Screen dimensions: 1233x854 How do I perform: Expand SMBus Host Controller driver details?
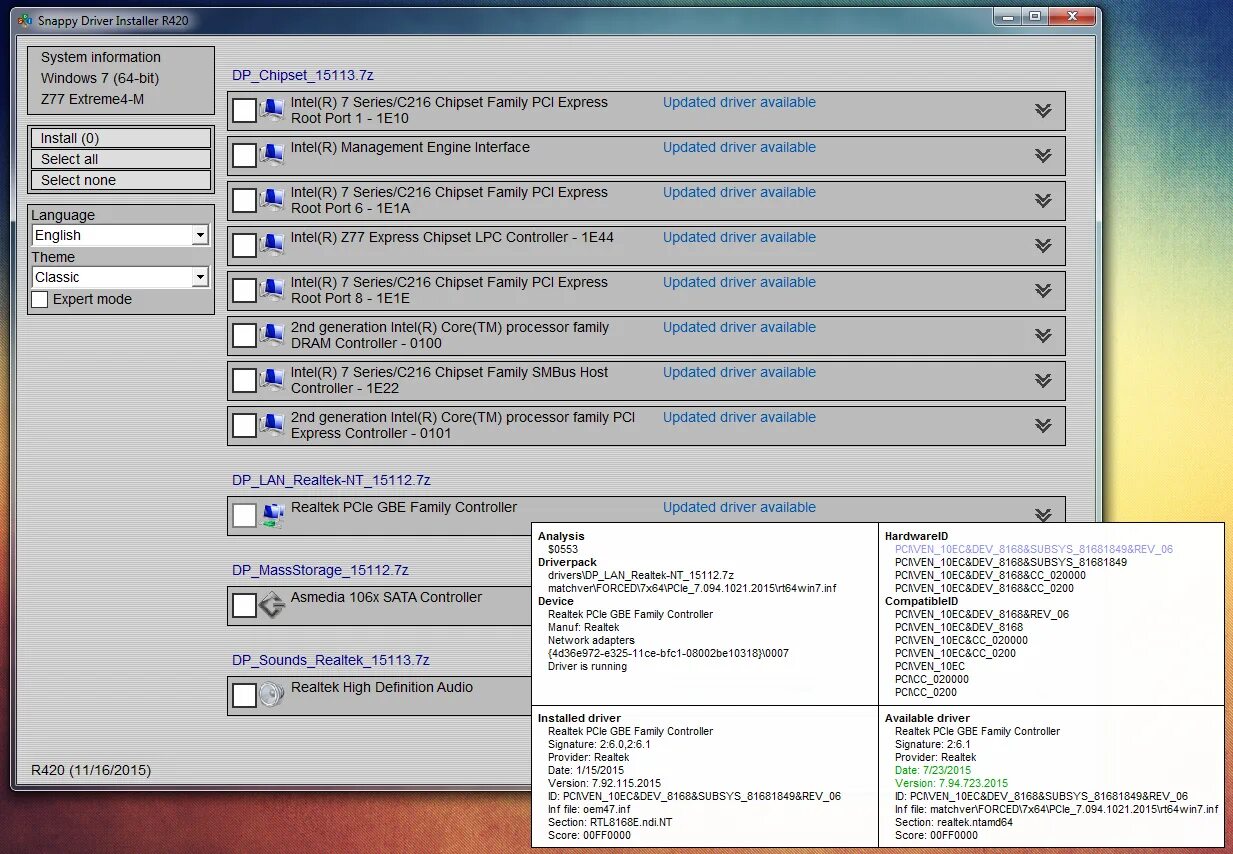[1043, 380]
